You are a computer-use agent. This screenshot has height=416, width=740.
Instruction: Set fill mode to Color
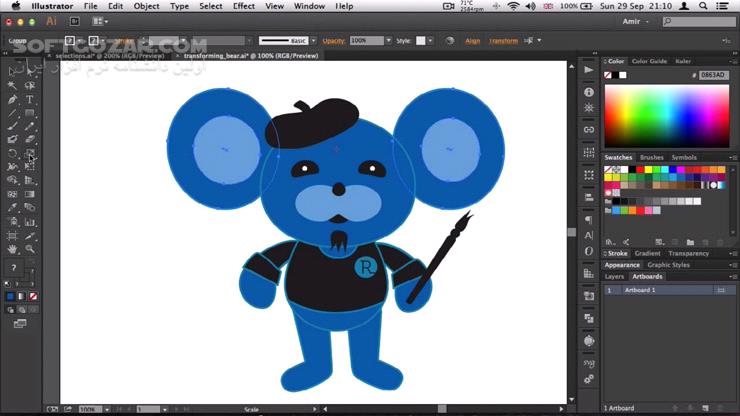pos(10,297)
